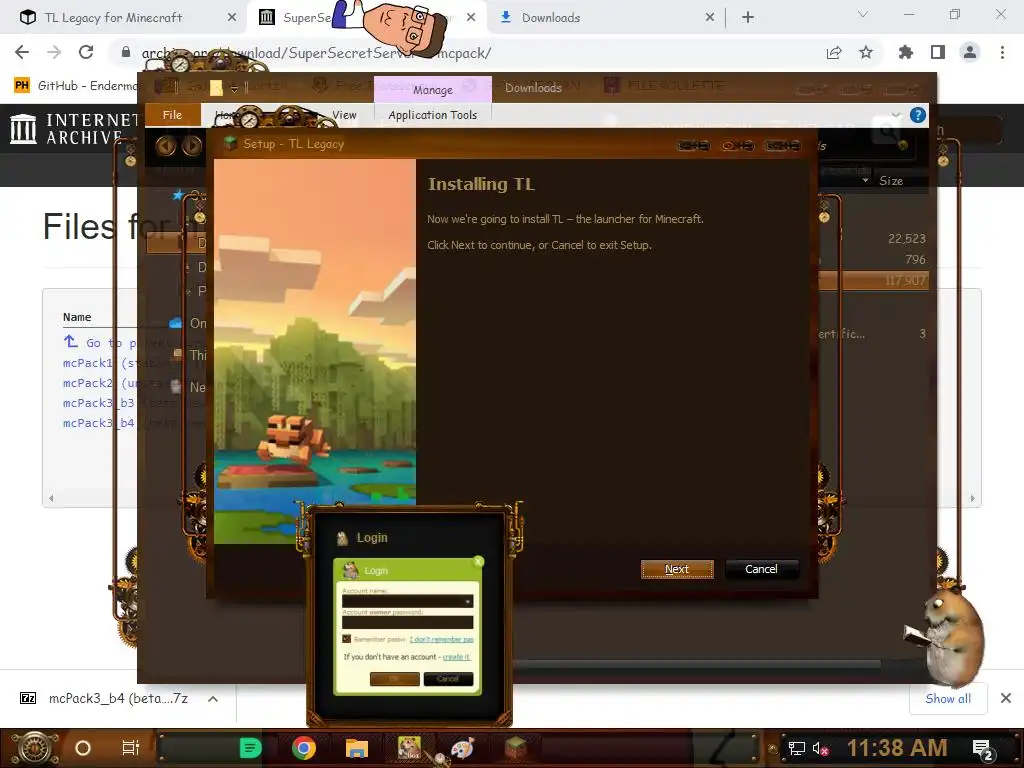Close the green Login popup
Image resolution: width=1024 pixels, height=768 pixels.
pos(479,562)
